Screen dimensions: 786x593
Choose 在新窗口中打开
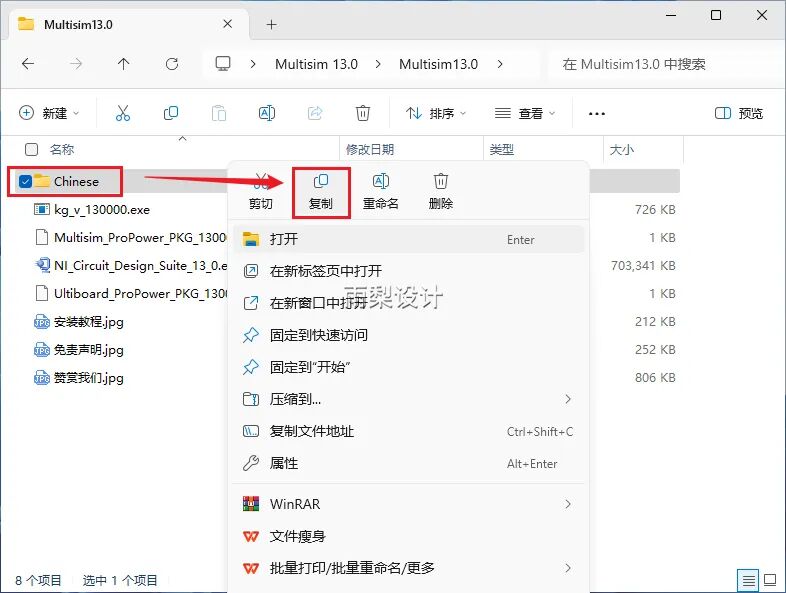tap(409, 303)
